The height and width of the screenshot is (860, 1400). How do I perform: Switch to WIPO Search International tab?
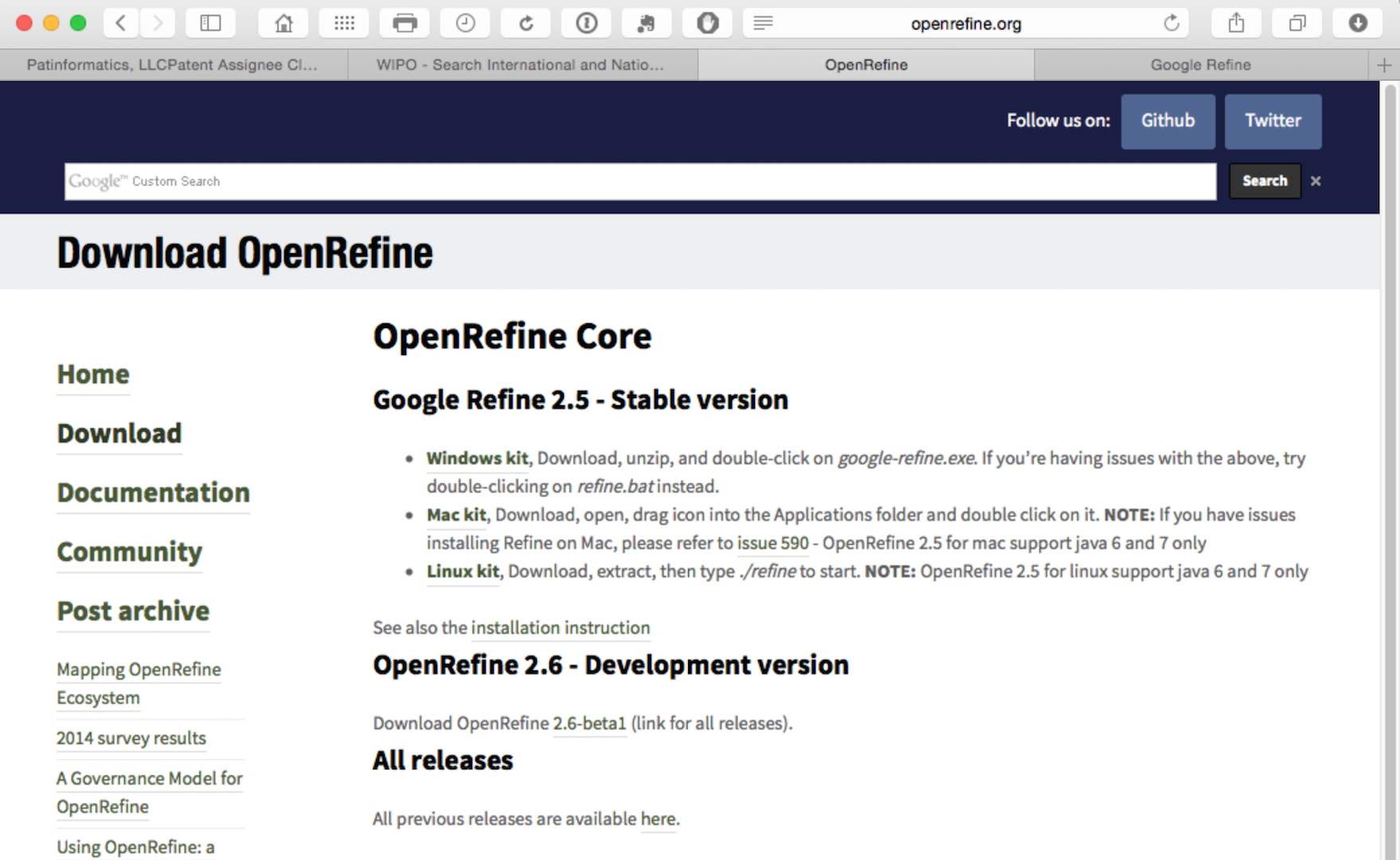[522, 64]
